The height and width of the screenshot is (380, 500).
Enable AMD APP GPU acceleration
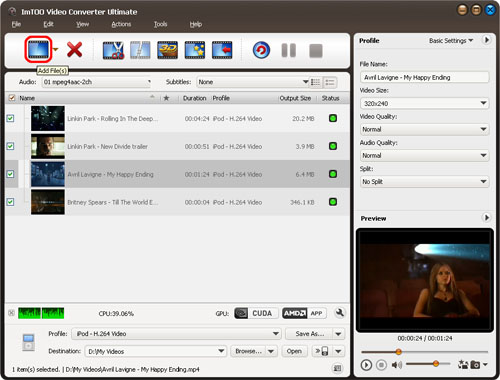point(304,313)
